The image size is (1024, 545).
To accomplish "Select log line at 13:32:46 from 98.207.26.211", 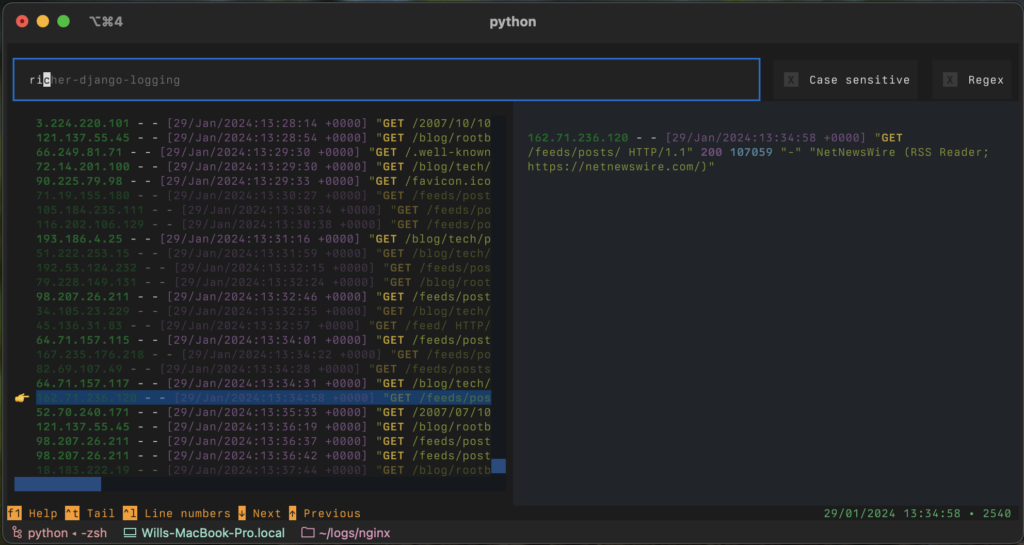I will (x=263, y=296).
